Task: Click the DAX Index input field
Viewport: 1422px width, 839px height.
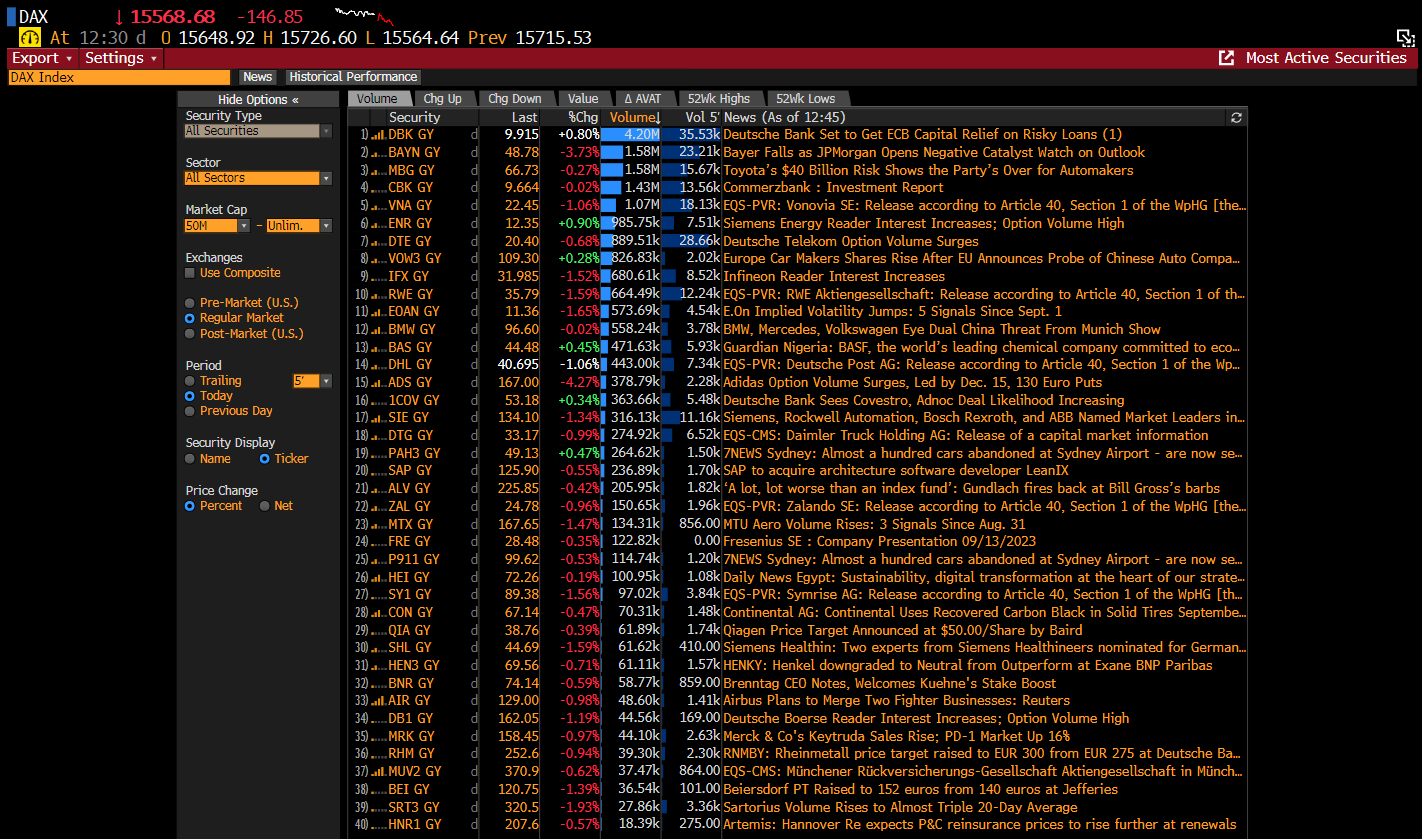Action: tap(119, 77)
